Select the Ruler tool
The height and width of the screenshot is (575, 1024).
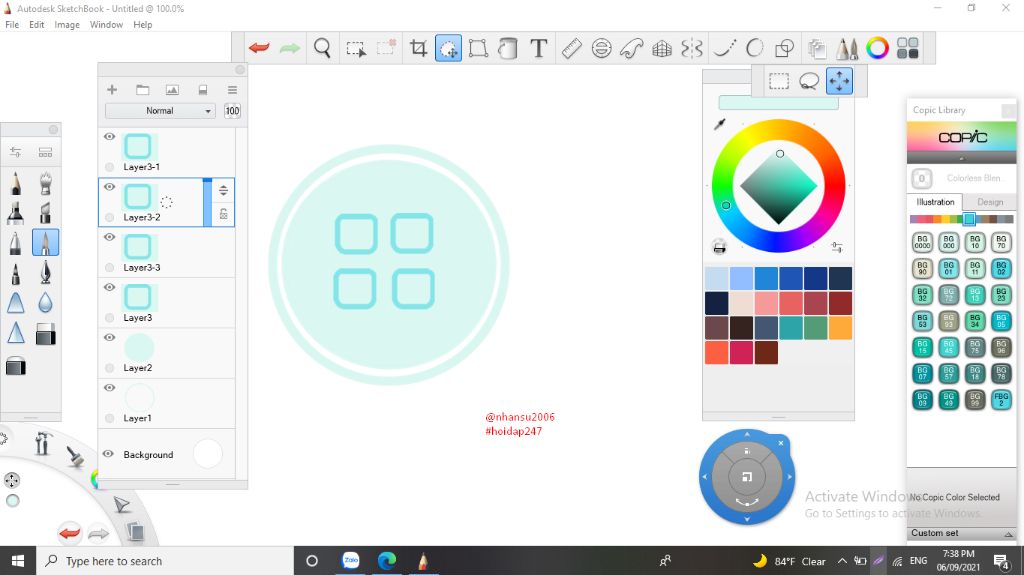pyautogui.click(x=571, y=48)
